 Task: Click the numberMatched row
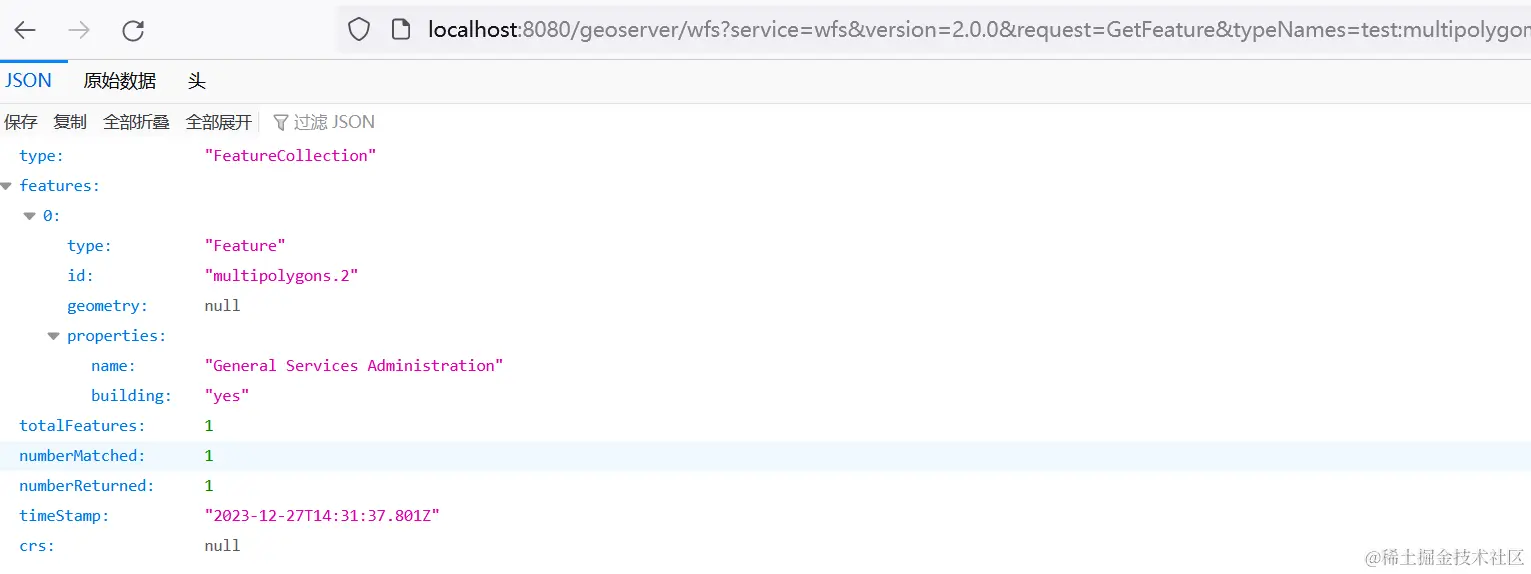(x=765, y=456)
